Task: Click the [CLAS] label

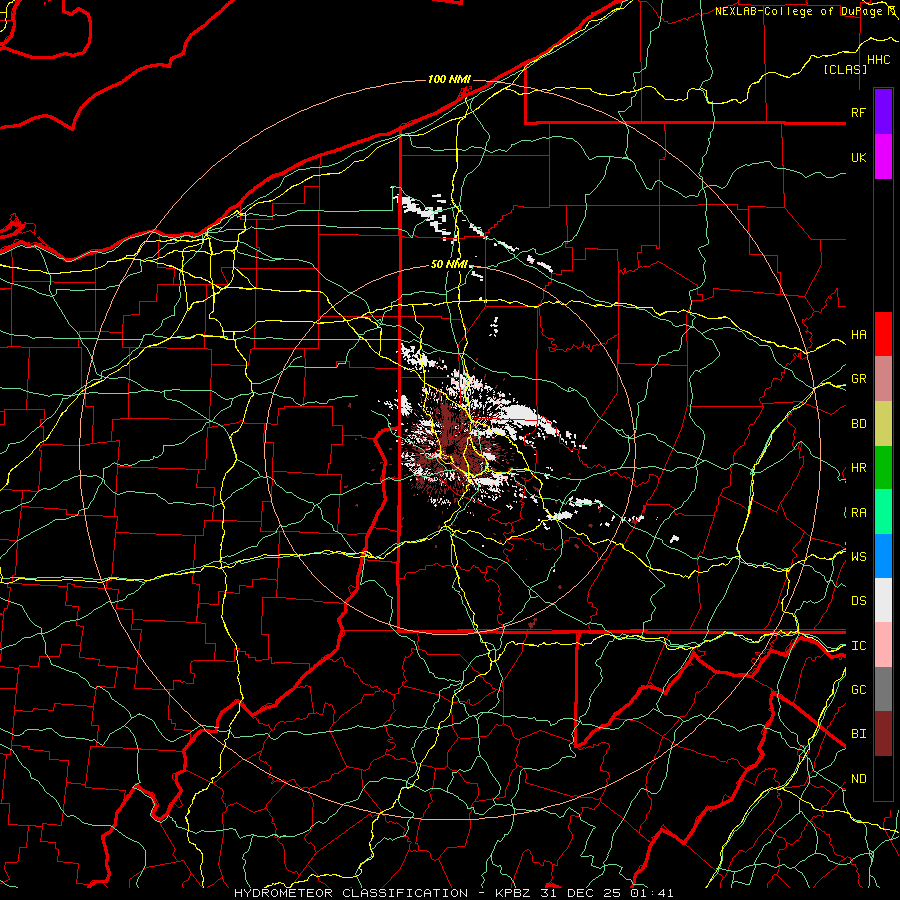Action: (x=845, y=70)
